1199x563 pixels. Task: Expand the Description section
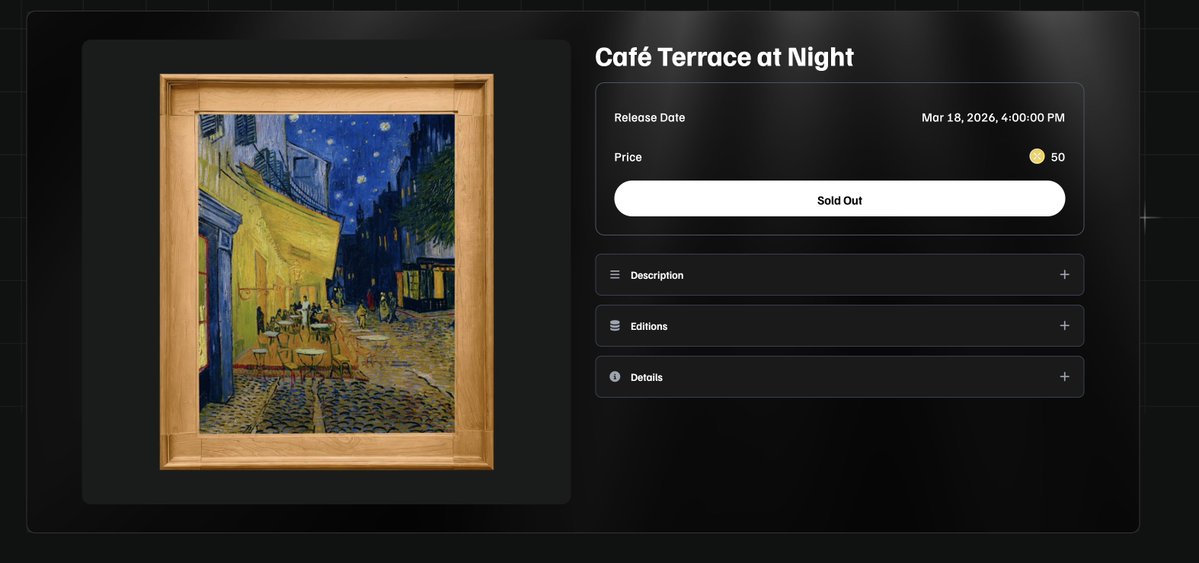click(x=839, y=275)
